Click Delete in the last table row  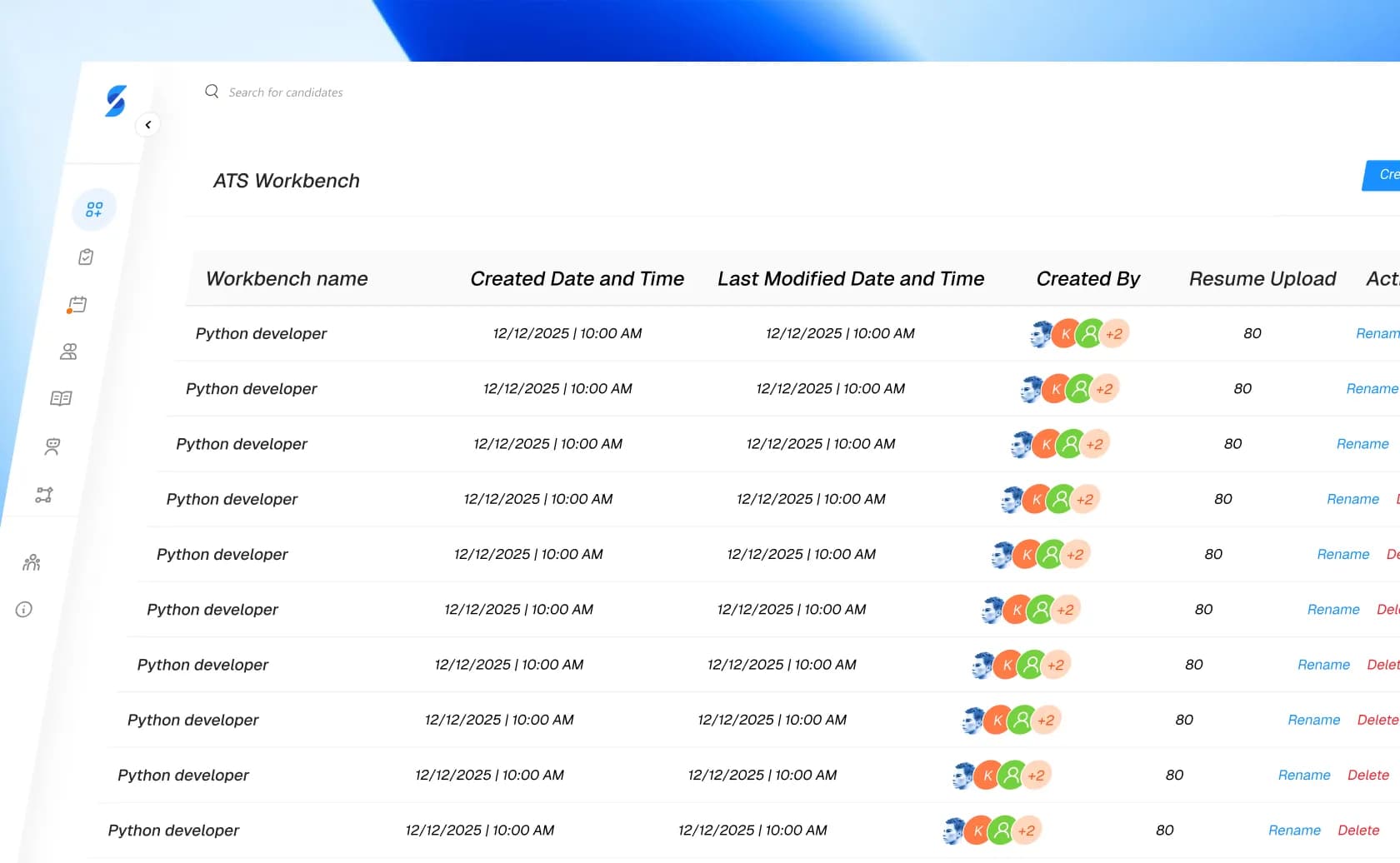[1357, 830]
